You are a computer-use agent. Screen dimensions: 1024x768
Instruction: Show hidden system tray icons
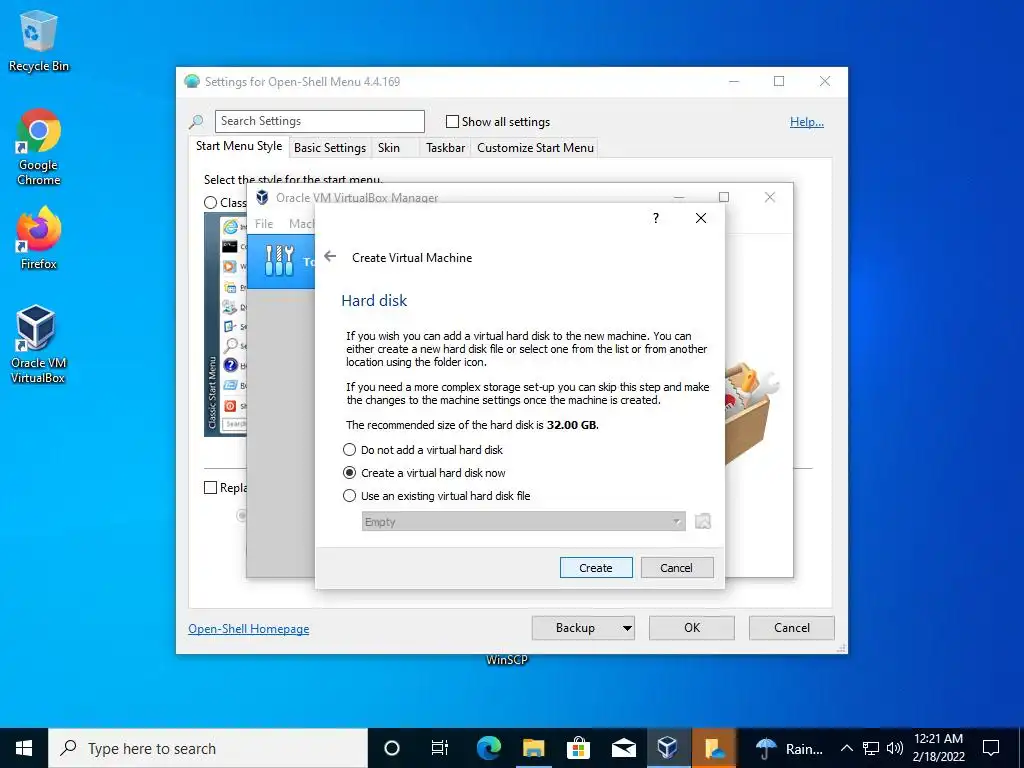coord(846,748)
